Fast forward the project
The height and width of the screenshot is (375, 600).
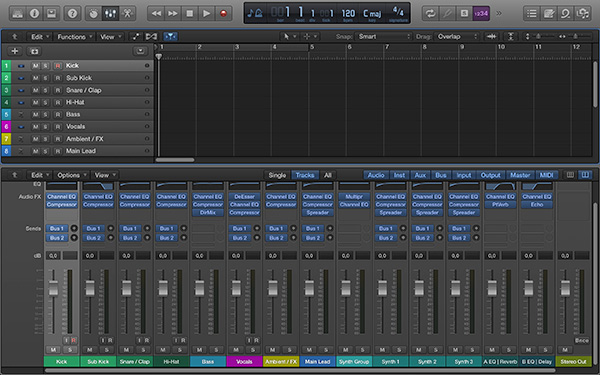pyautogui.click(x=173, y=14)
